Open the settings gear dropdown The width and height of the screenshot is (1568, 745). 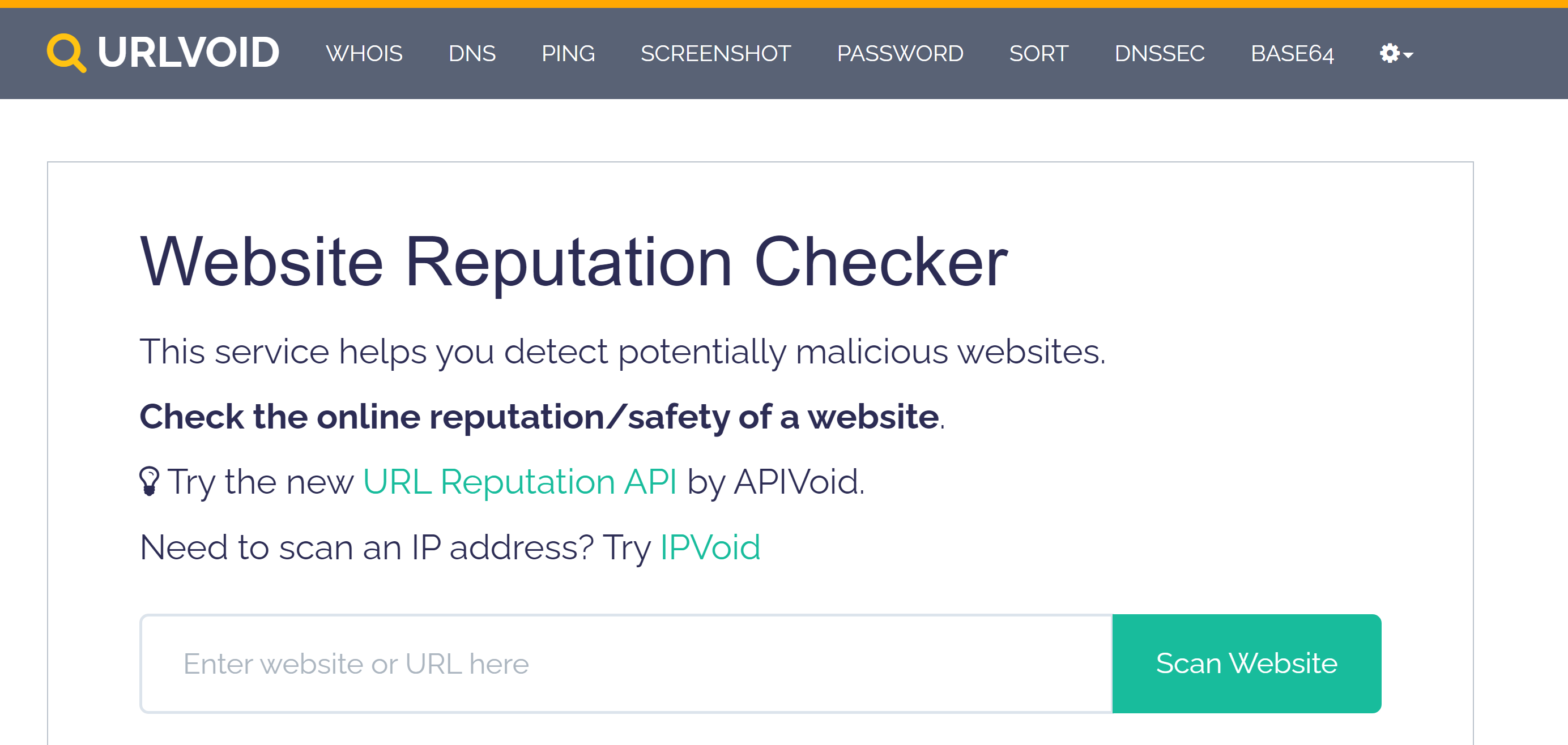point(1396,54)
